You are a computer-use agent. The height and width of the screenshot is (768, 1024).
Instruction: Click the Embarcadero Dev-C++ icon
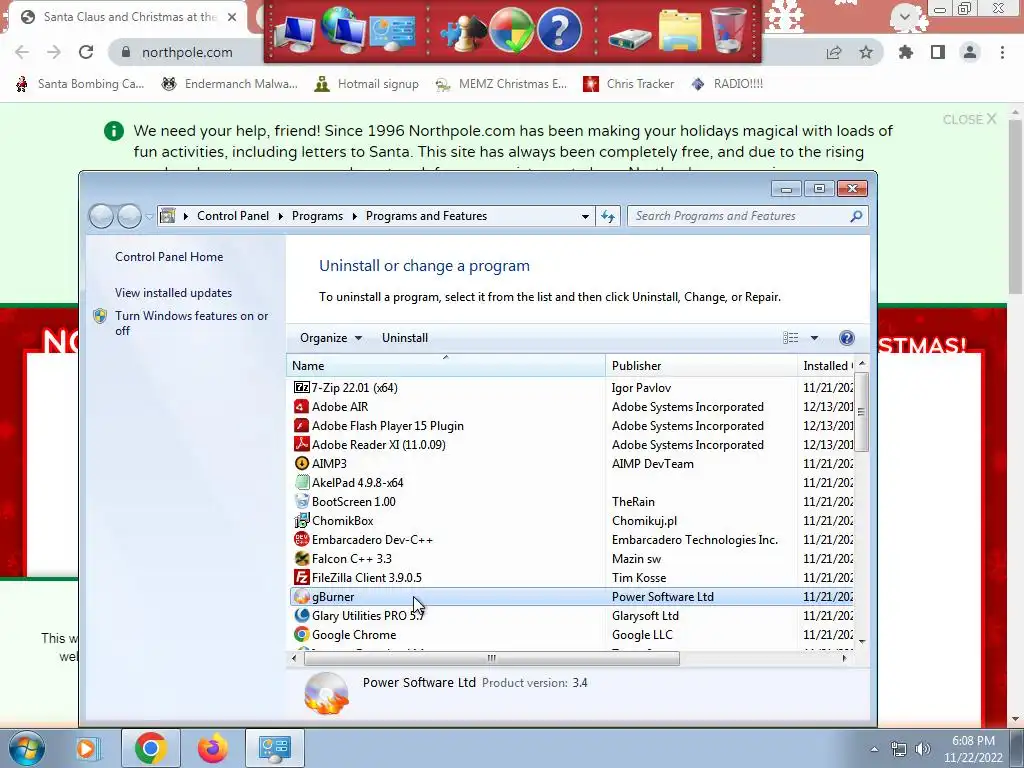pyautogui.click(x=301, y=539)
